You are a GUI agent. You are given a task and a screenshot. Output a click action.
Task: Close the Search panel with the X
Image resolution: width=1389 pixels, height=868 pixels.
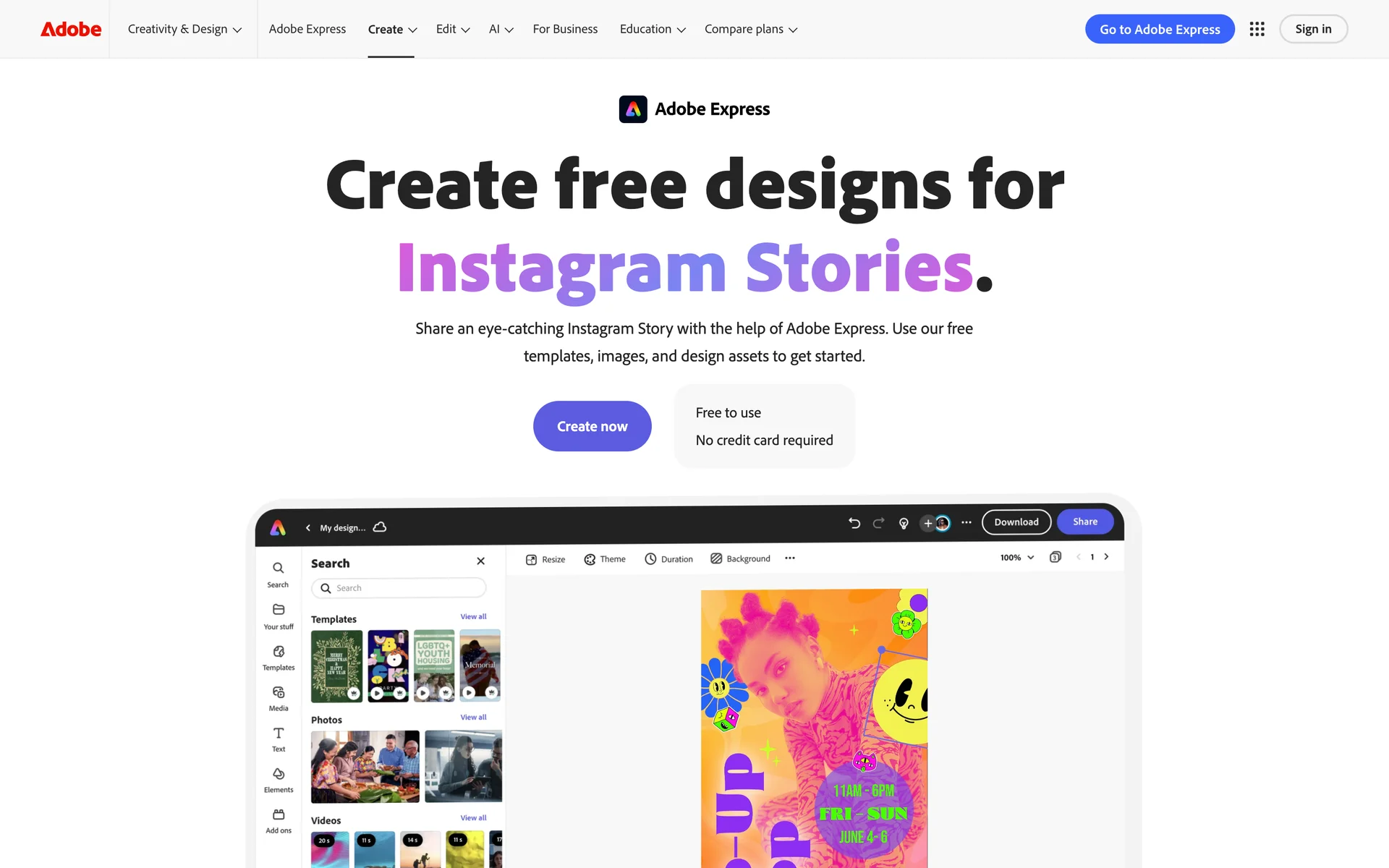[x=480, y=561]
